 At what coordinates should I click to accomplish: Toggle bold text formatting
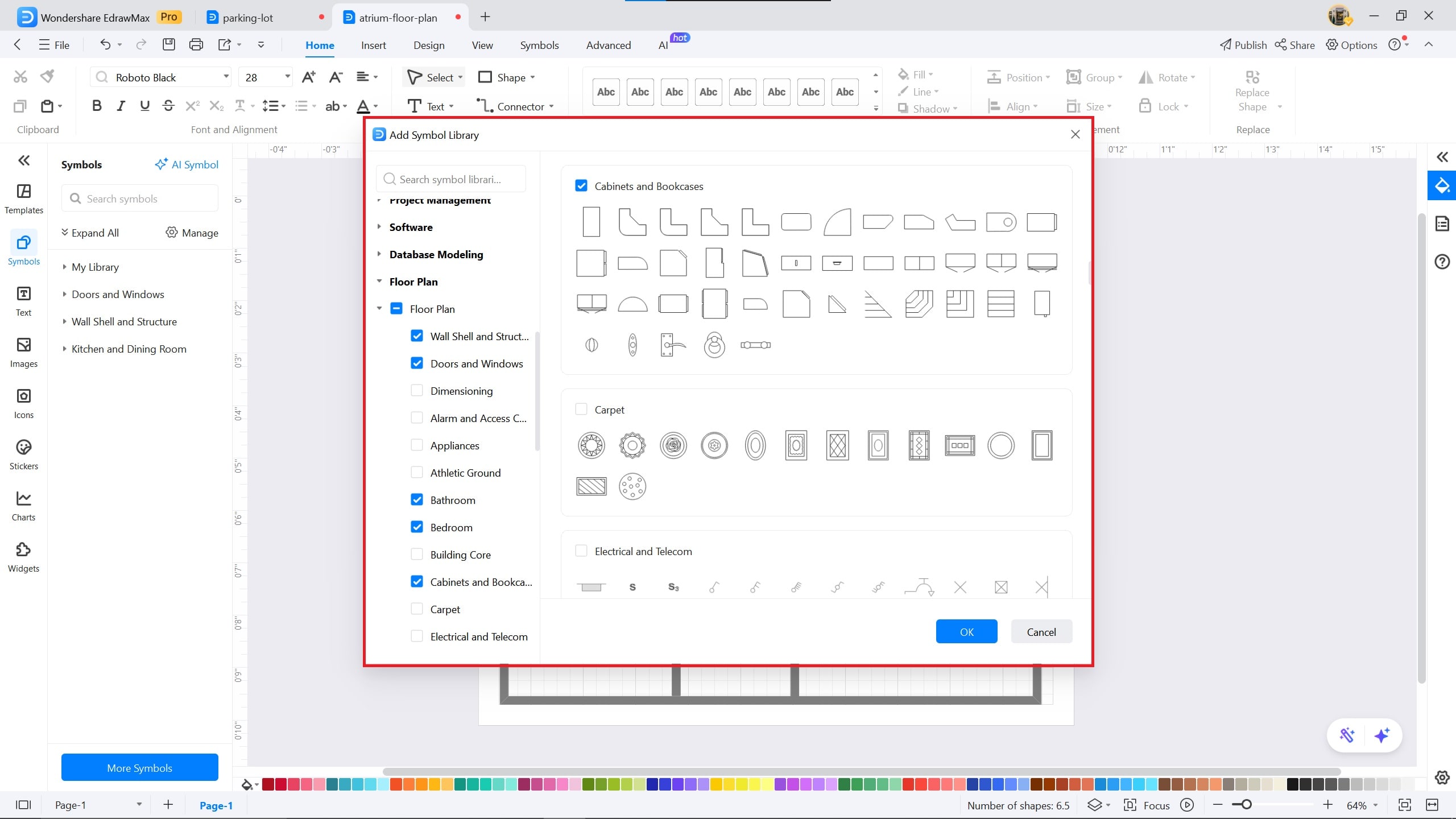click(97, 106)
